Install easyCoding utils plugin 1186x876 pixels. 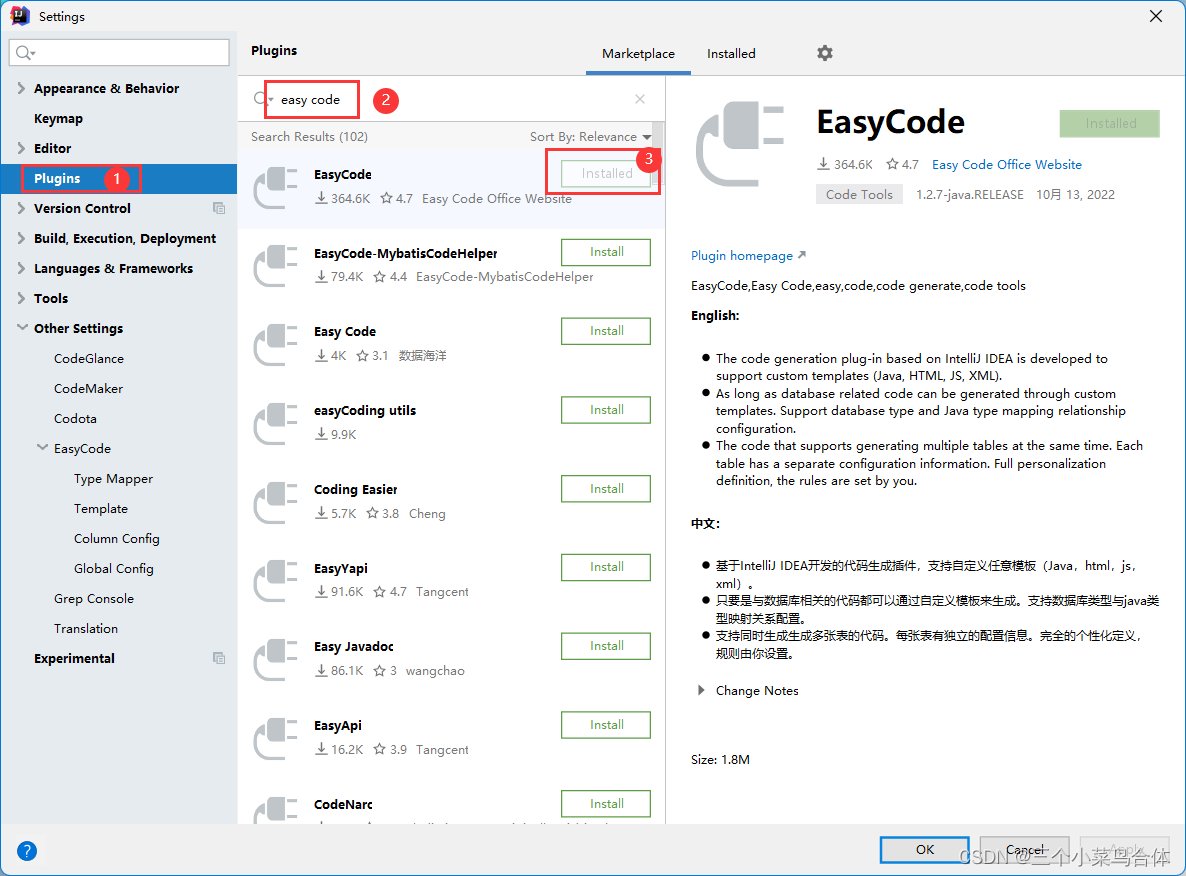[x=606, y=409]
